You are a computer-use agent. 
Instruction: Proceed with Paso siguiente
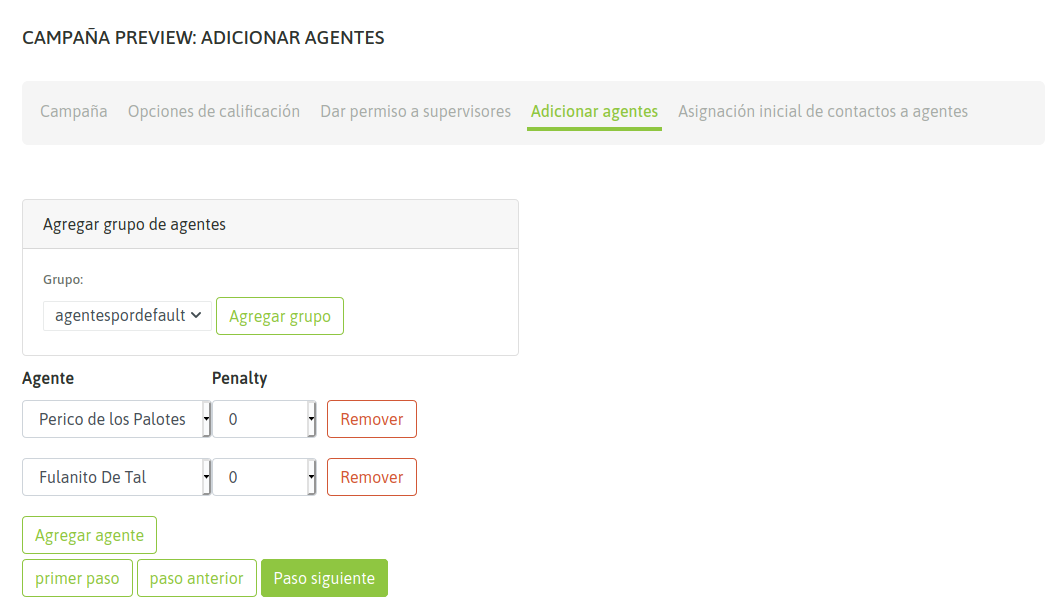(324, 578)
